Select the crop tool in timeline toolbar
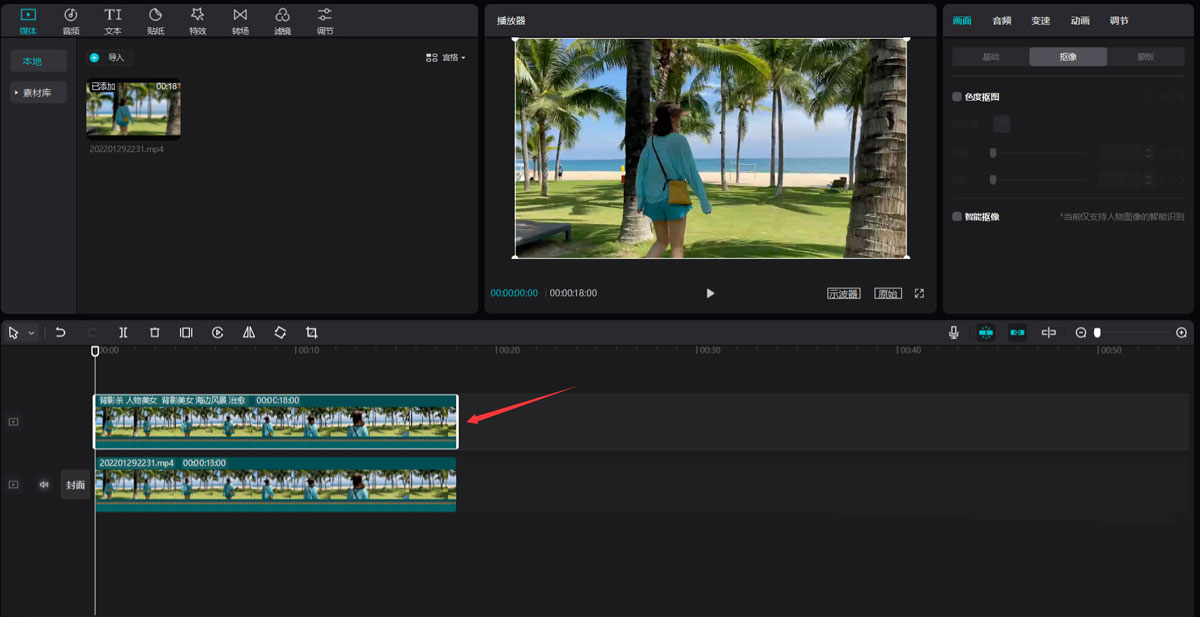1200x617 pixels. (x=312, y=332)
